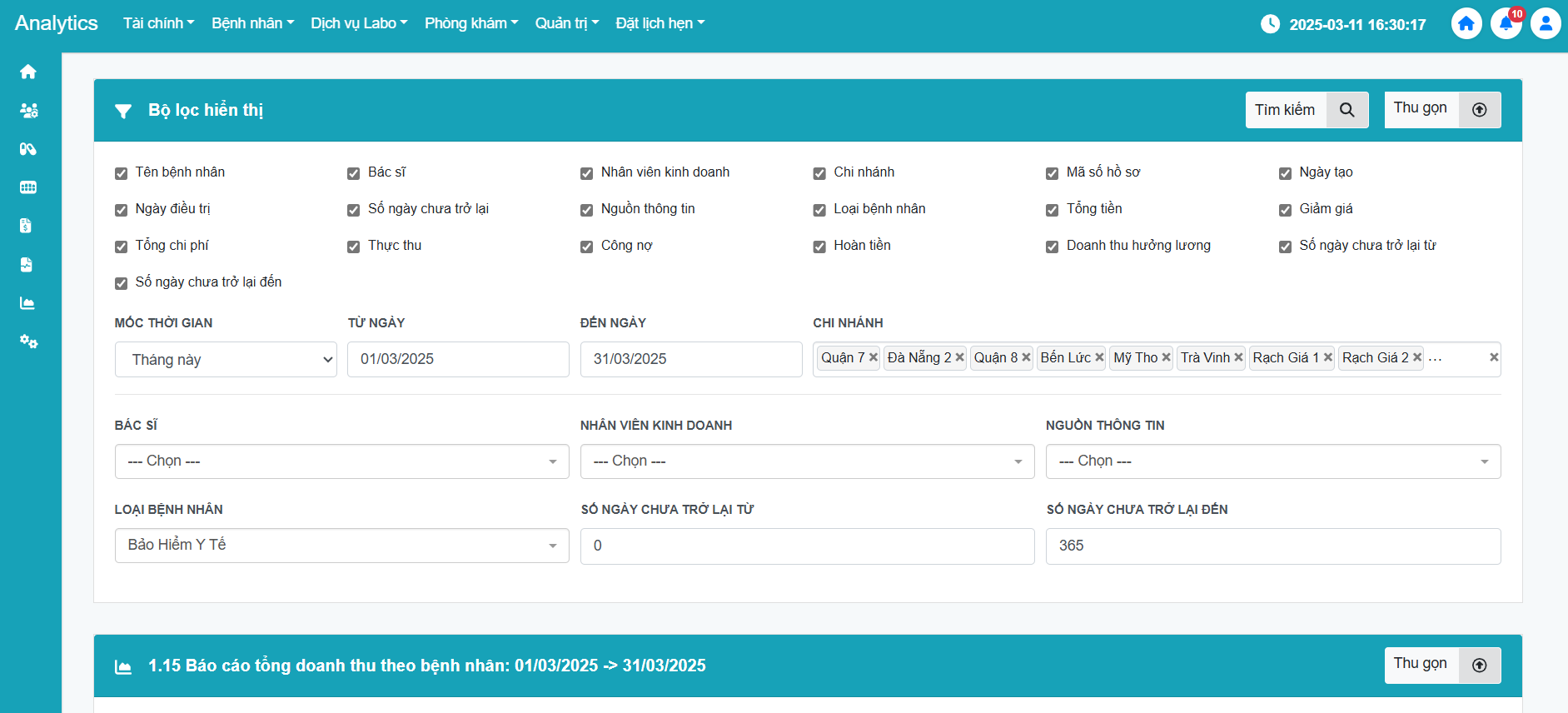1568x713 pixels.
Task: Open the settings gears sidebar icon
Action: (x=28, y=342)
